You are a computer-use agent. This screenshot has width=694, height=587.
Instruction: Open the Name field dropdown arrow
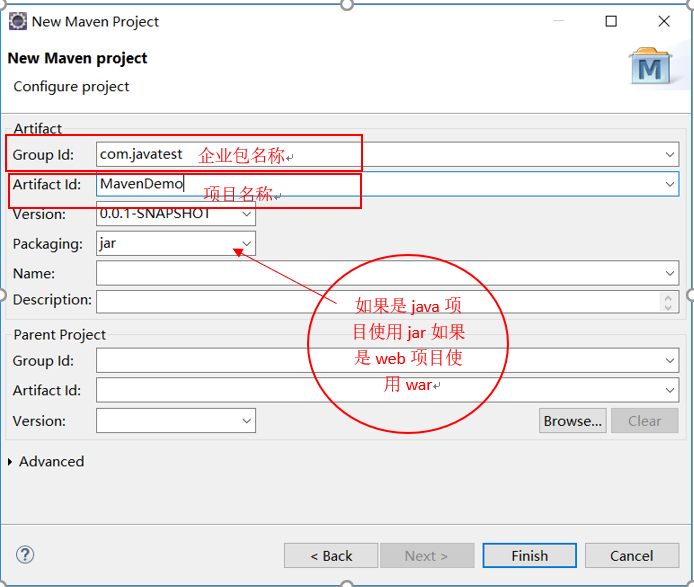pyautogui.click(x=670, y=273)
